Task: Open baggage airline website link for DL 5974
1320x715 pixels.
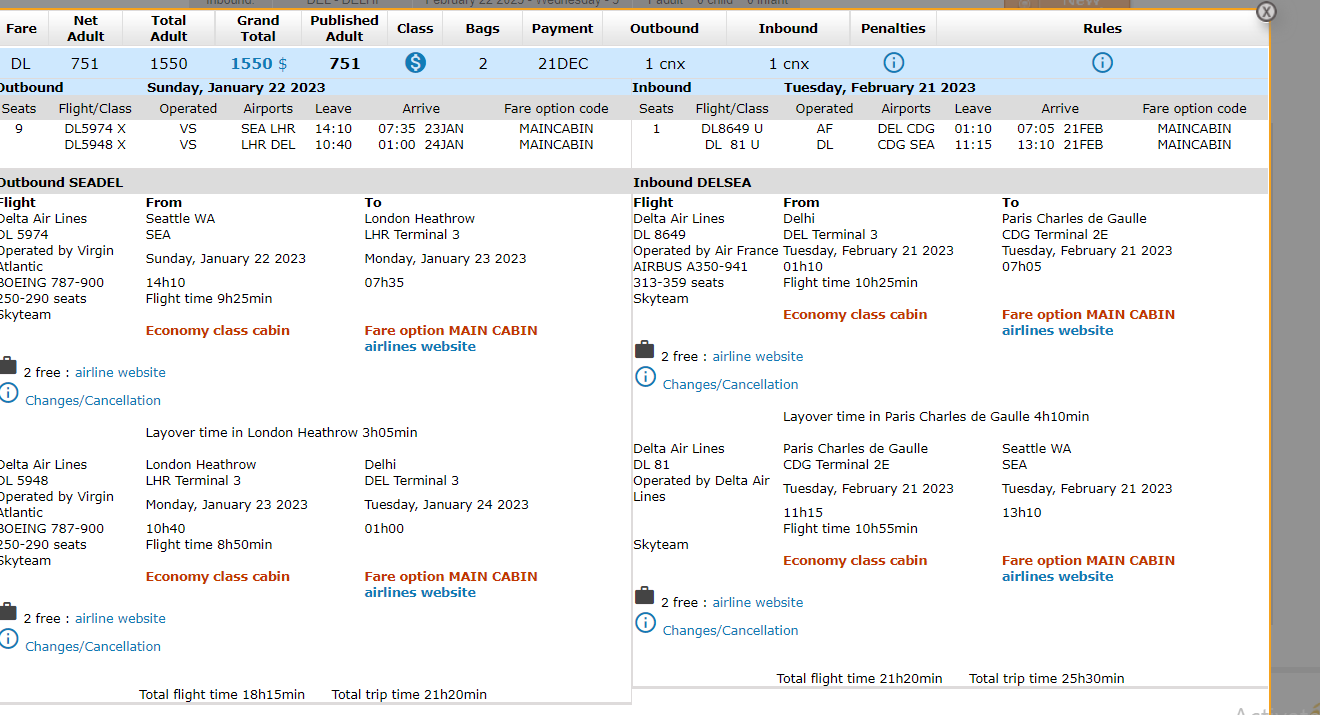Action: (120, 373)
